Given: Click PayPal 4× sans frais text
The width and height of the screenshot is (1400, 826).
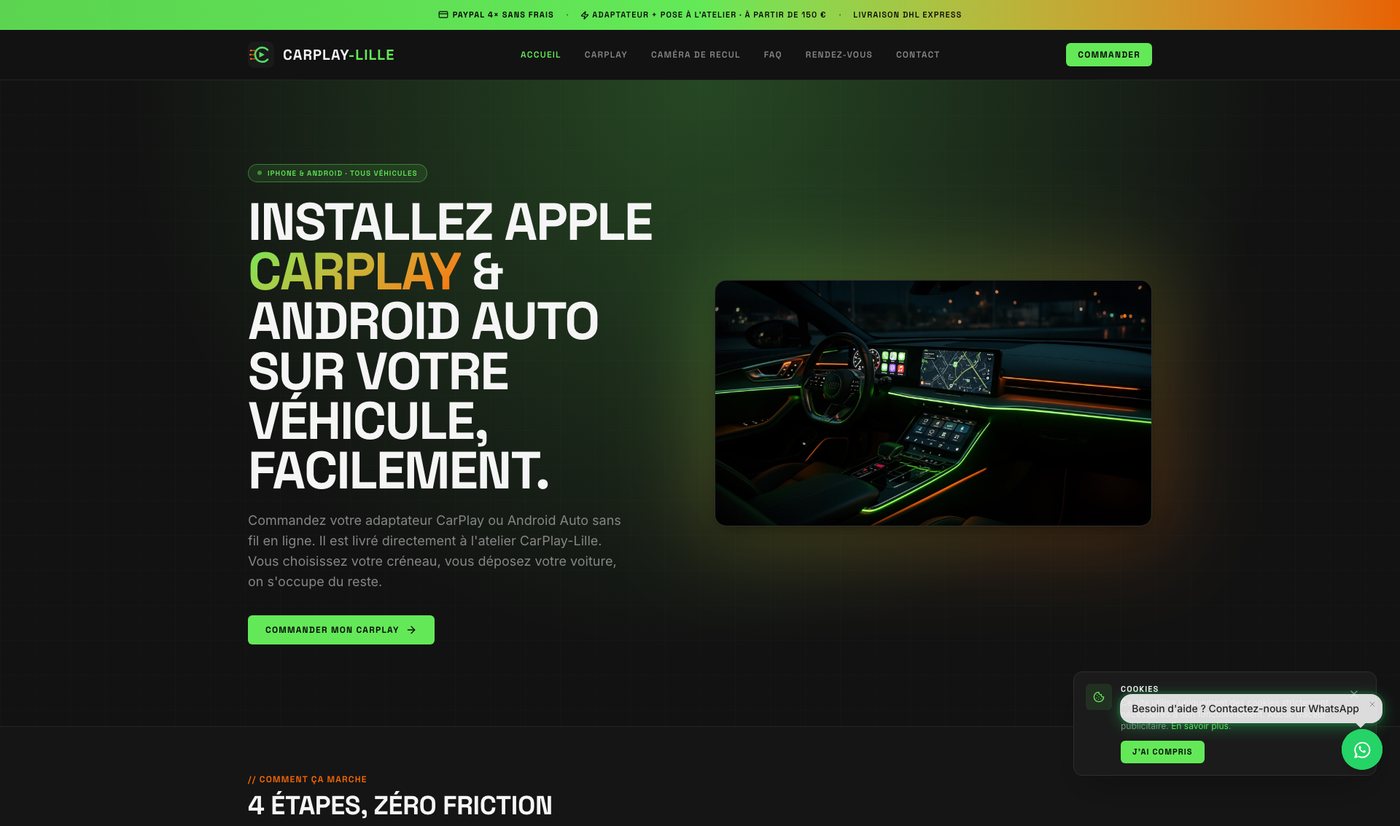Looking at the screenshot, I should (503, 15).
